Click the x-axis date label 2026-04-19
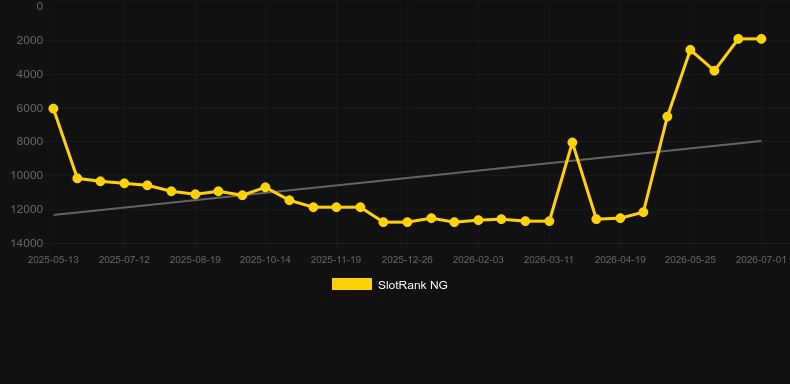Screen dimensions: 790x384 click(620, 260)
